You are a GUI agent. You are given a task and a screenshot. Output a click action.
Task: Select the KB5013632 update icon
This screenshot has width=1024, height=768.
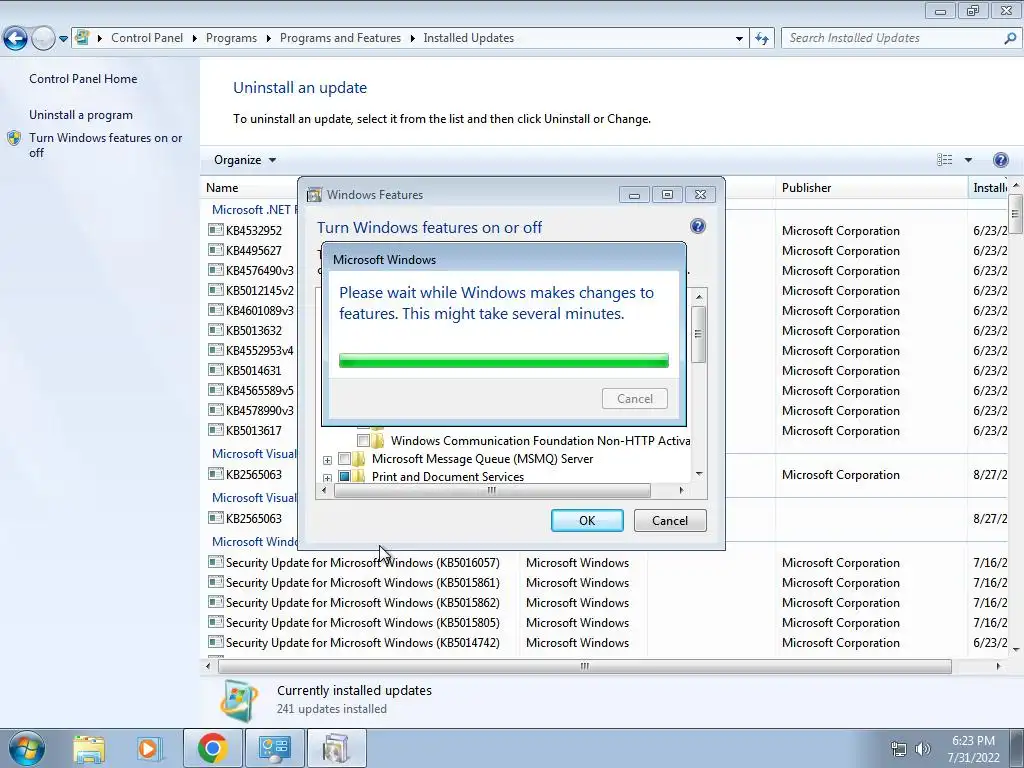216,330
